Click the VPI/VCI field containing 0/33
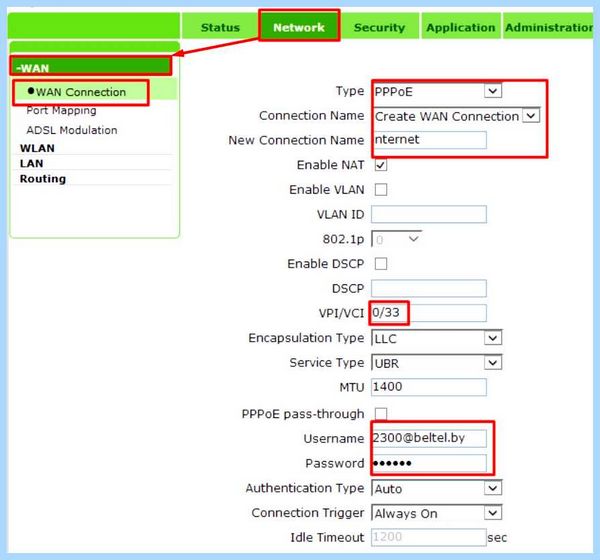 pos(429,313)
